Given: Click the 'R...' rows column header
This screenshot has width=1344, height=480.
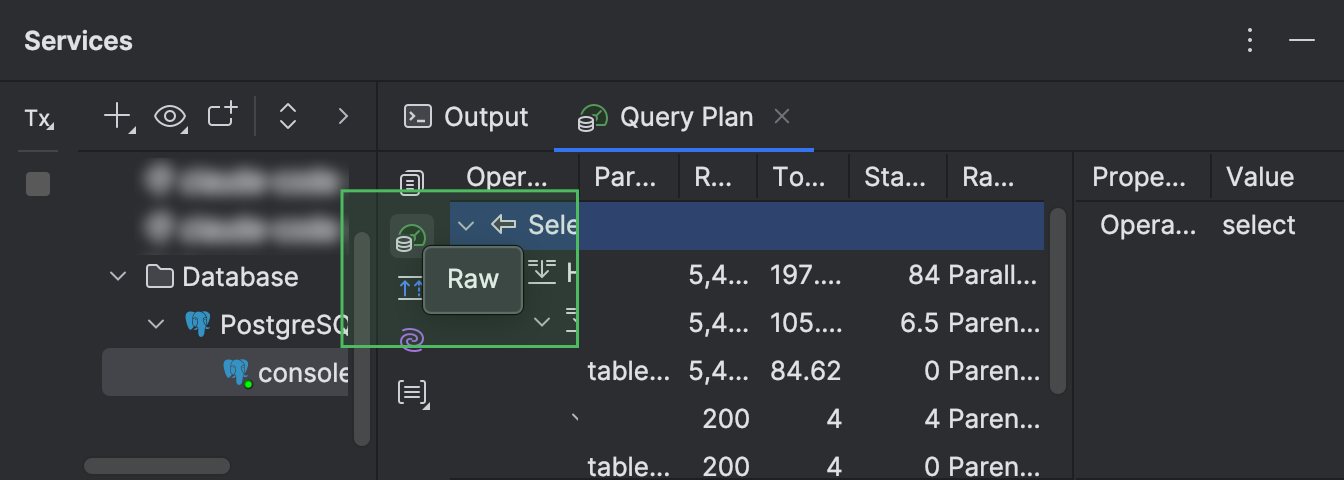Looking at the screenshot, I should (716, 178).
